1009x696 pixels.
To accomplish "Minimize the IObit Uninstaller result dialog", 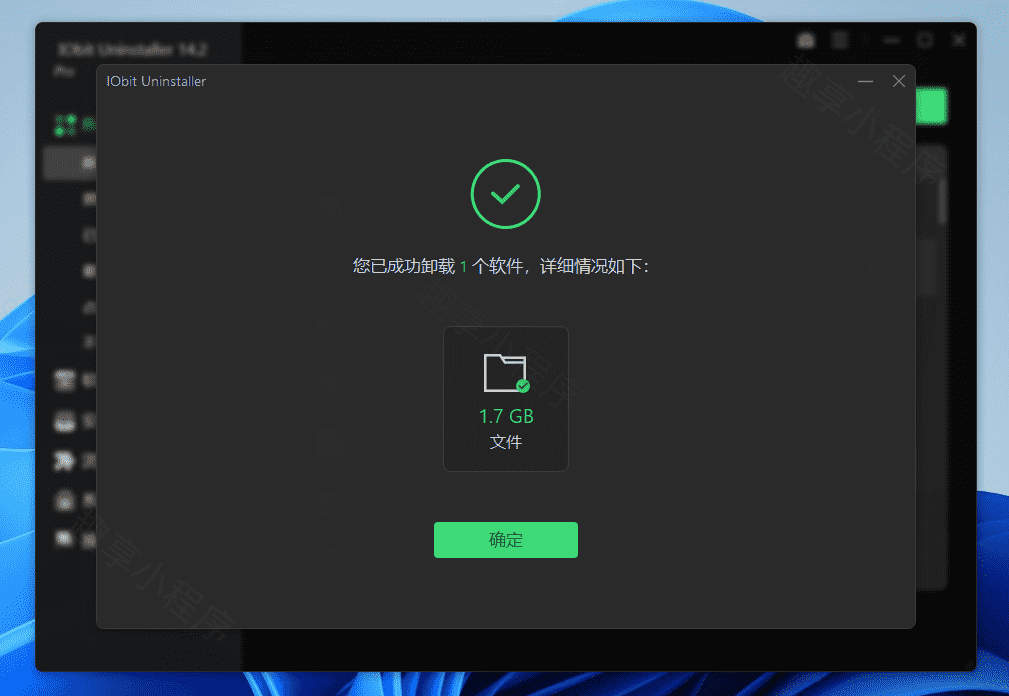I will [865, 81].
